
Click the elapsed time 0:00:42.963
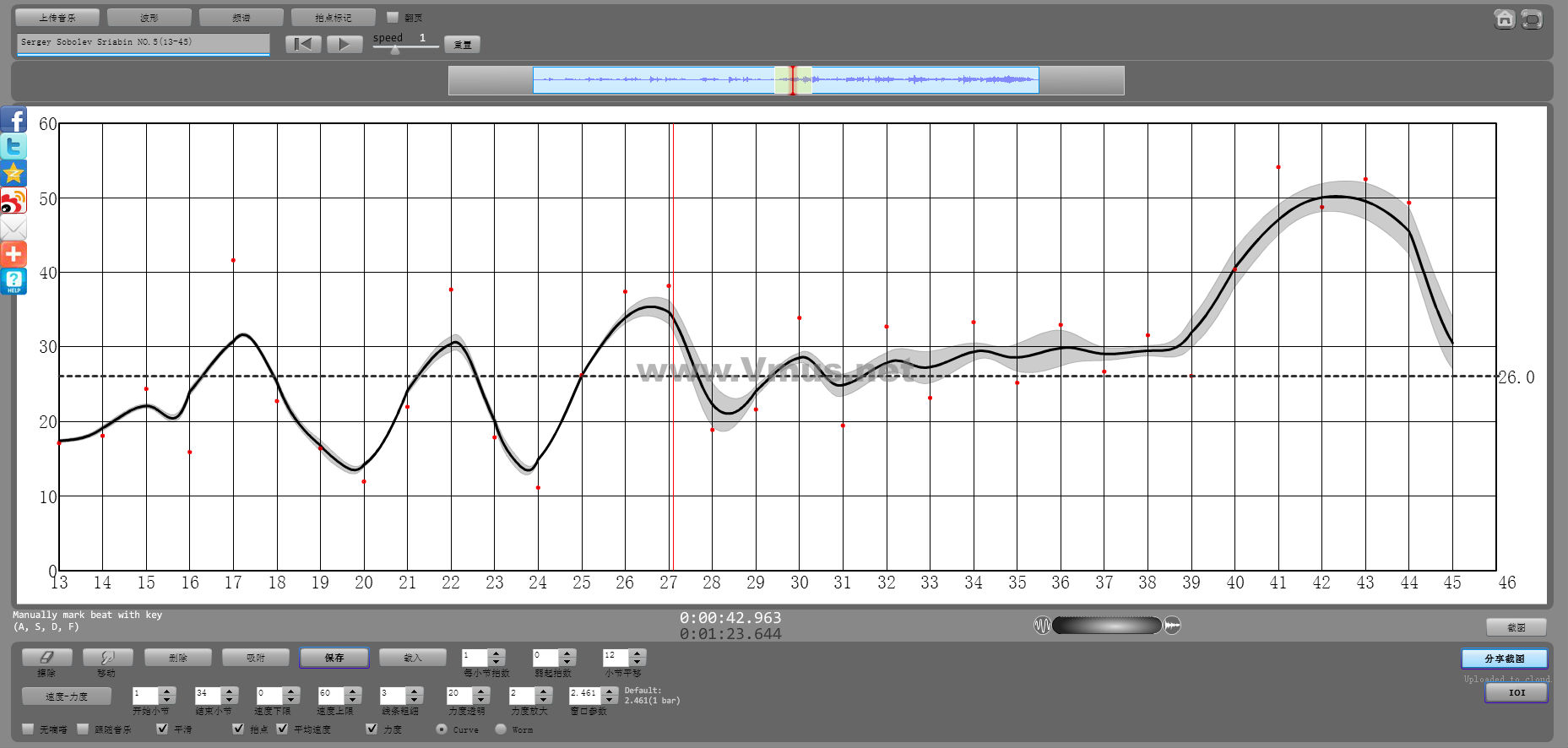(x=730, y=618)
